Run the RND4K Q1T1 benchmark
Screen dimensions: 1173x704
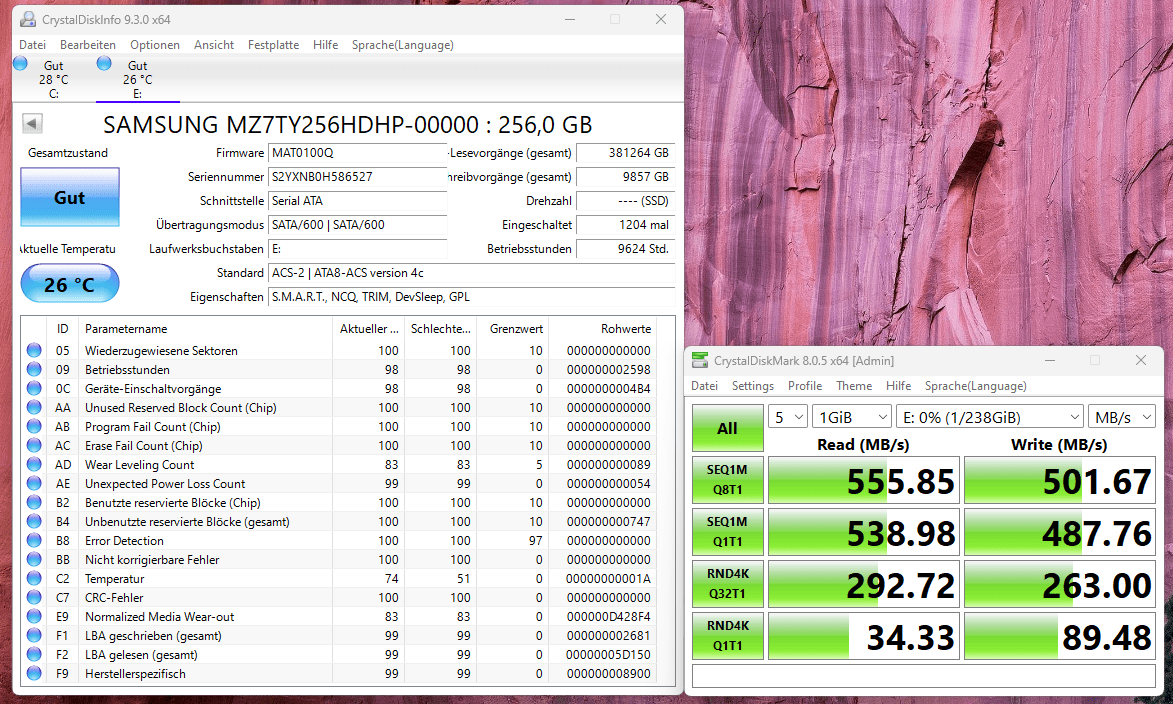click(727, 635)
